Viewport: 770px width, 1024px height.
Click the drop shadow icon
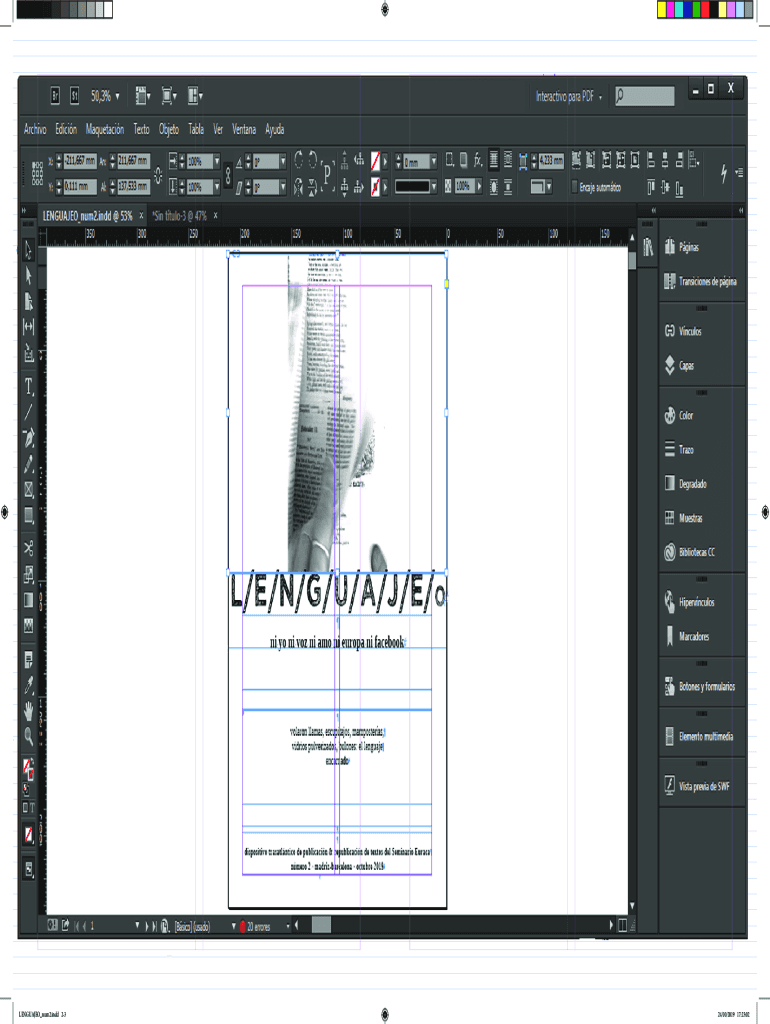(463, 160)
